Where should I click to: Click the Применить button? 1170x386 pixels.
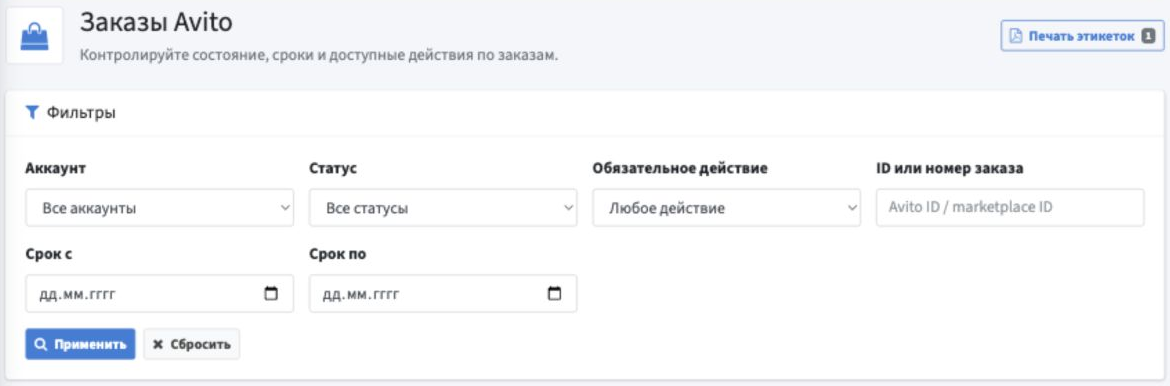tap(81, 344)
